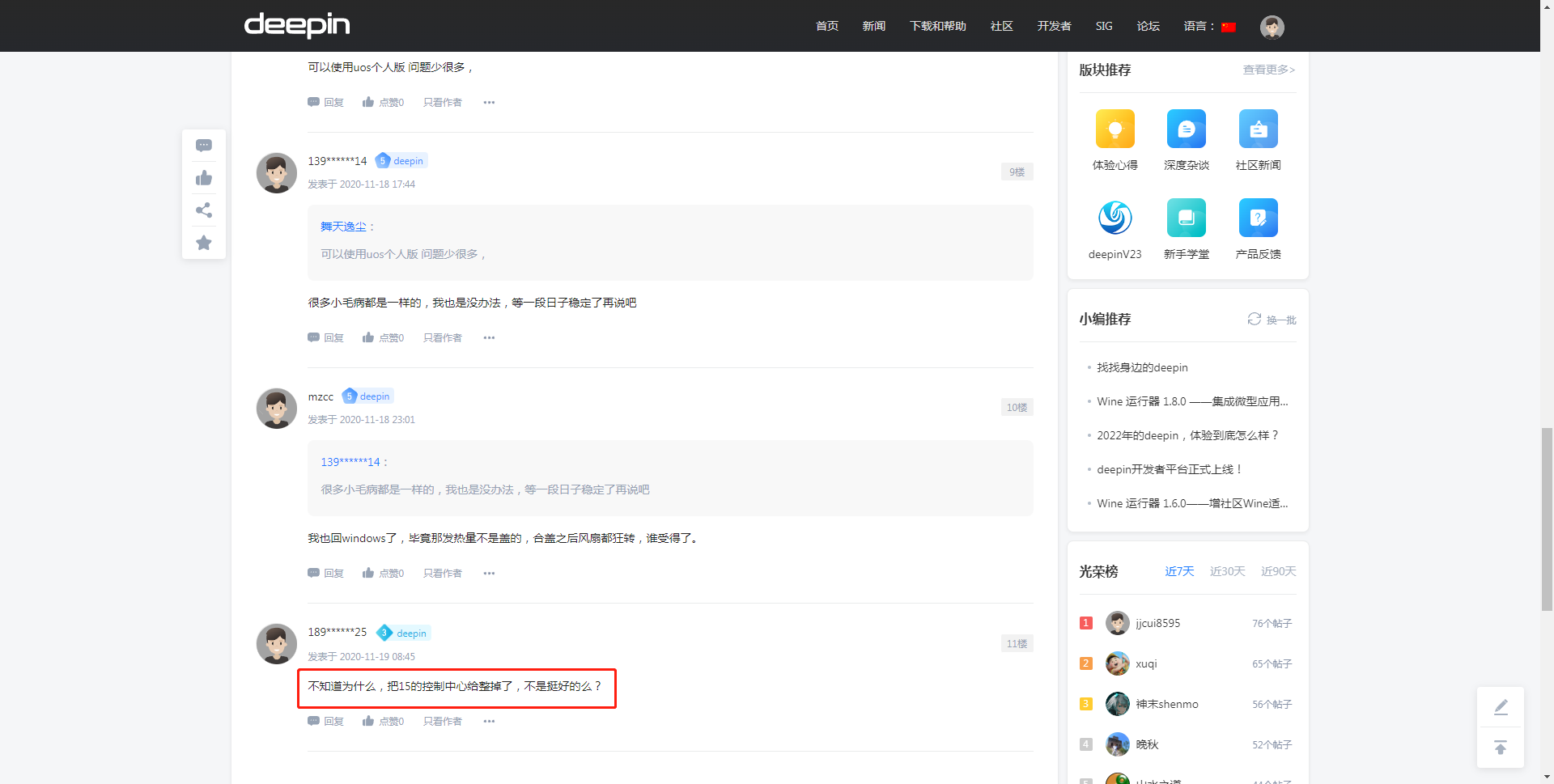Open 社区 in the navigation bar
The image size is (1554, 784).
1002,27
